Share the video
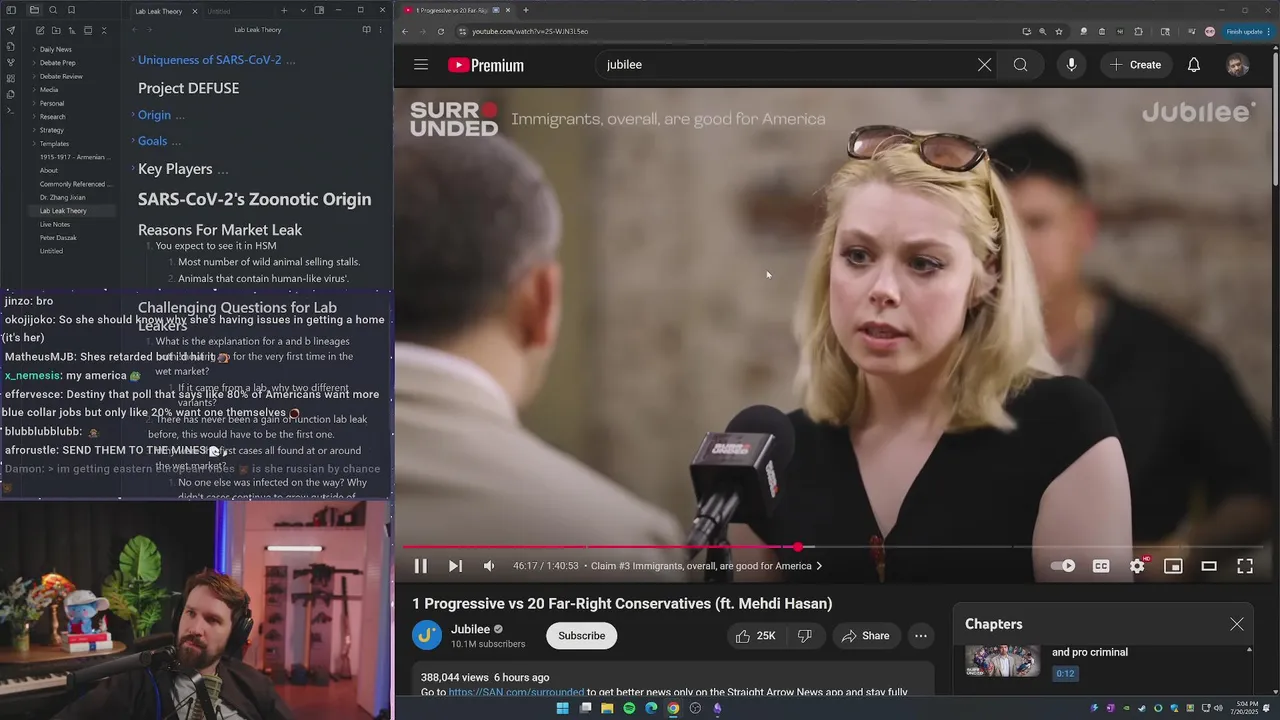This screenshot has height=720, width=1280. coord(865,636)
